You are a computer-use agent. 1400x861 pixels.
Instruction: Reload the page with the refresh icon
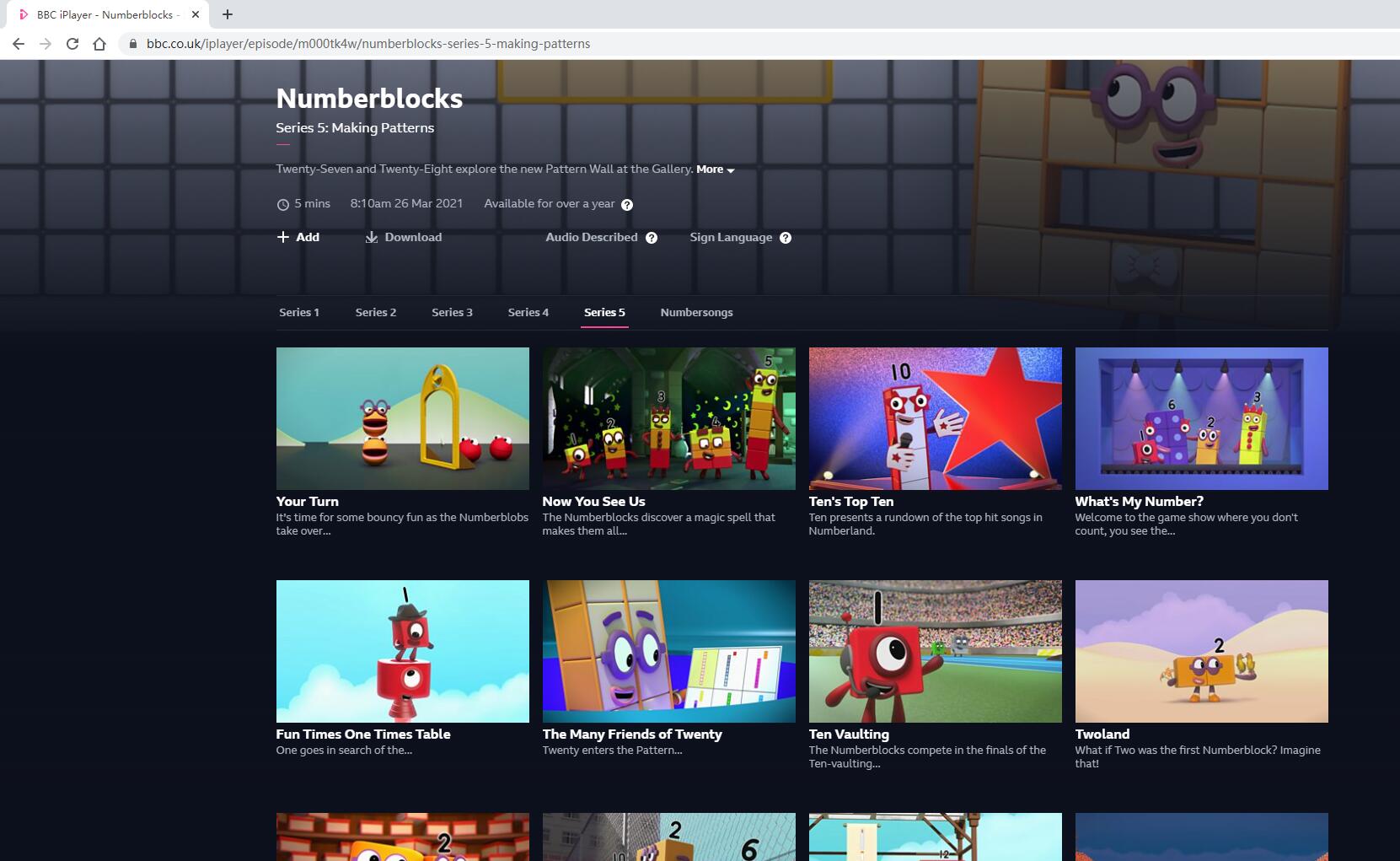[x=72, y=44]
